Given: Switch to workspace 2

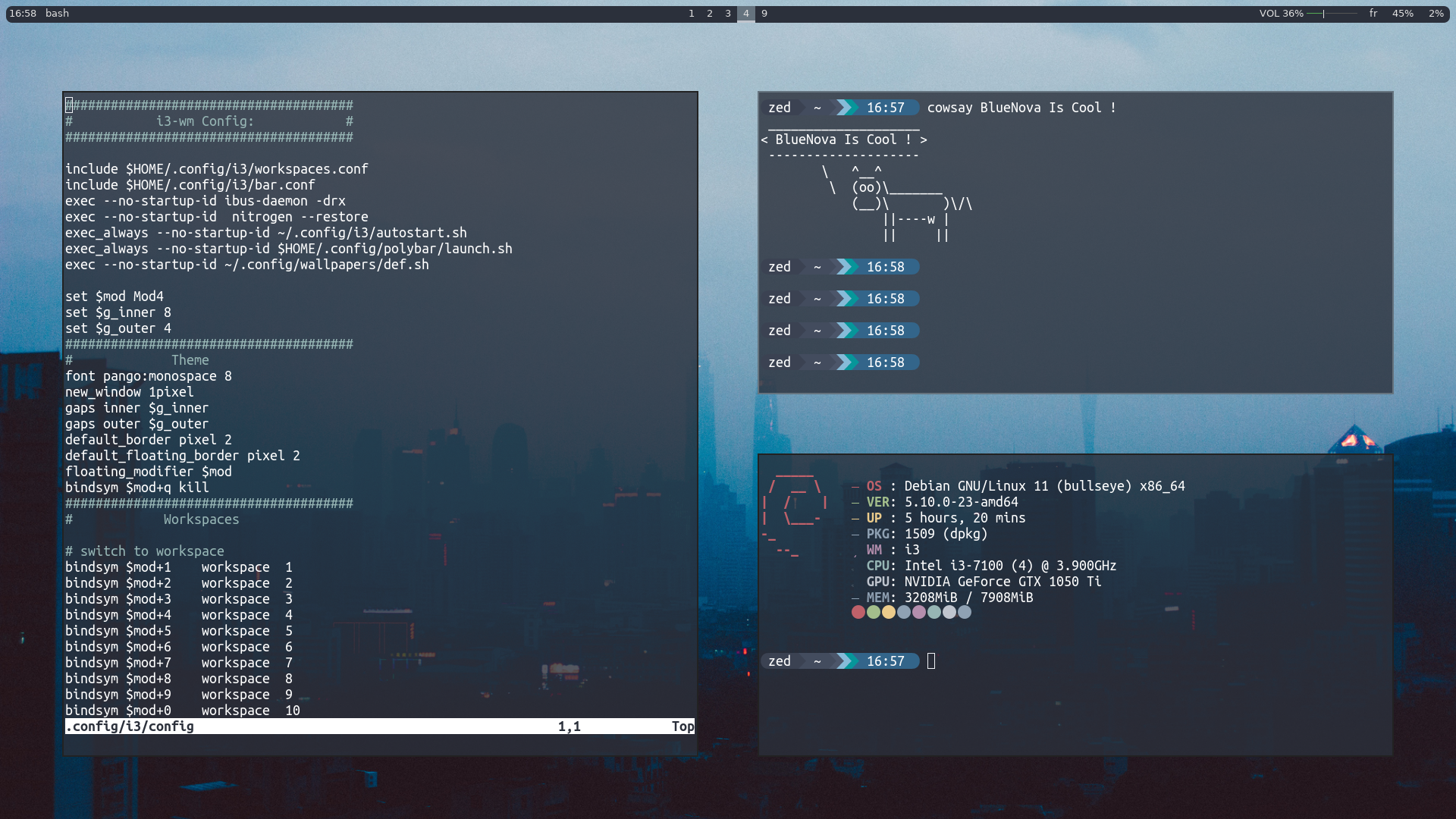Looking at the screenshot, I should (x=709, y=13).
